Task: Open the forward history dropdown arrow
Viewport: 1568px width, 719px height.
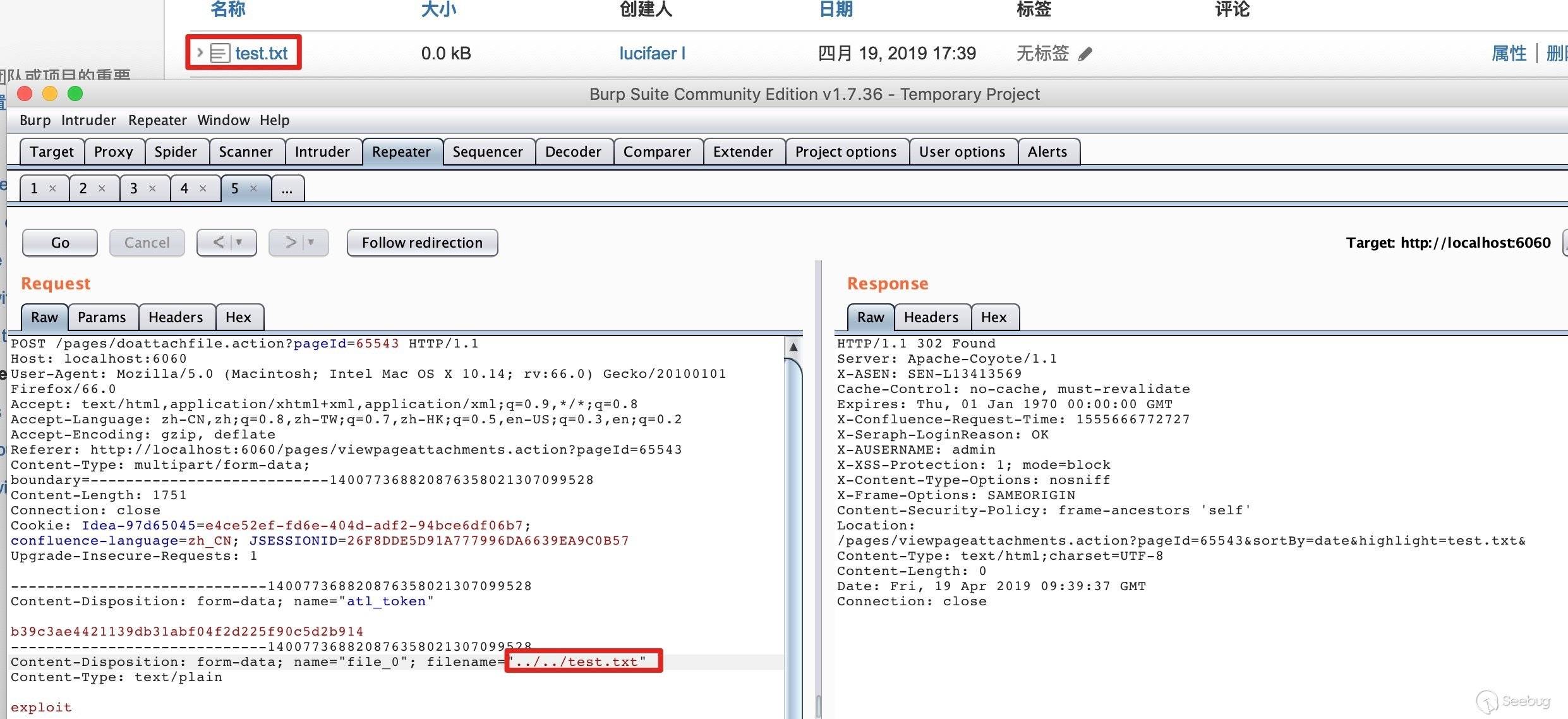Action: pyautogui.click(x=311, y=243)
